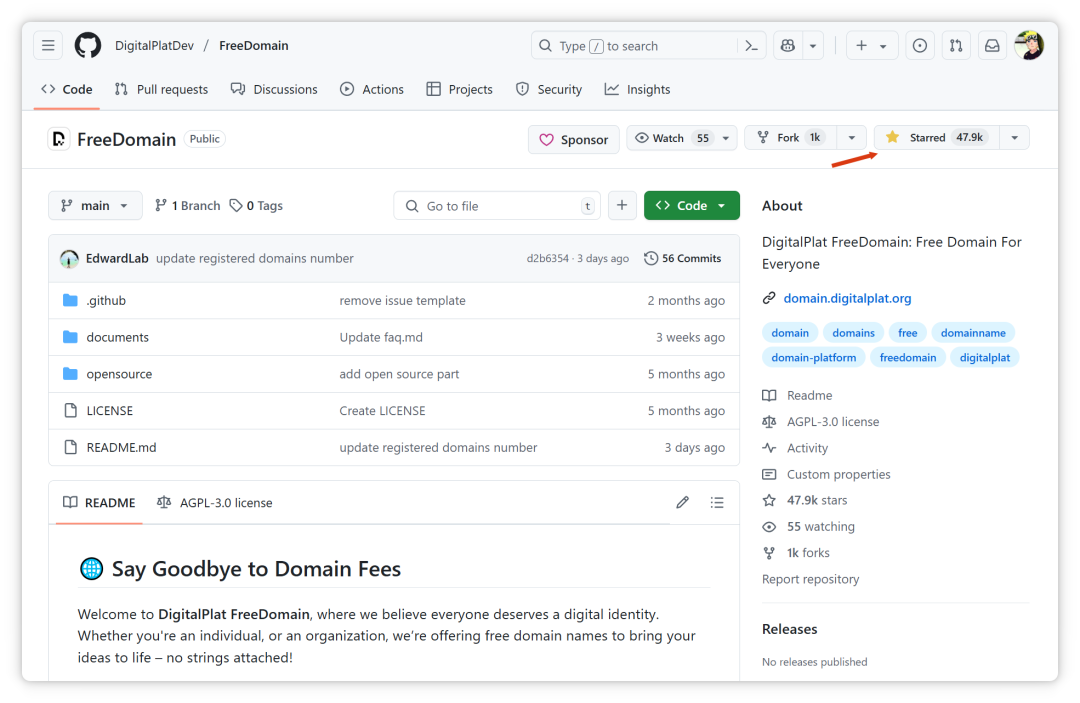The image size is (1080, 703).
Task: Open the command palette icon
Action: pos(752,46)
